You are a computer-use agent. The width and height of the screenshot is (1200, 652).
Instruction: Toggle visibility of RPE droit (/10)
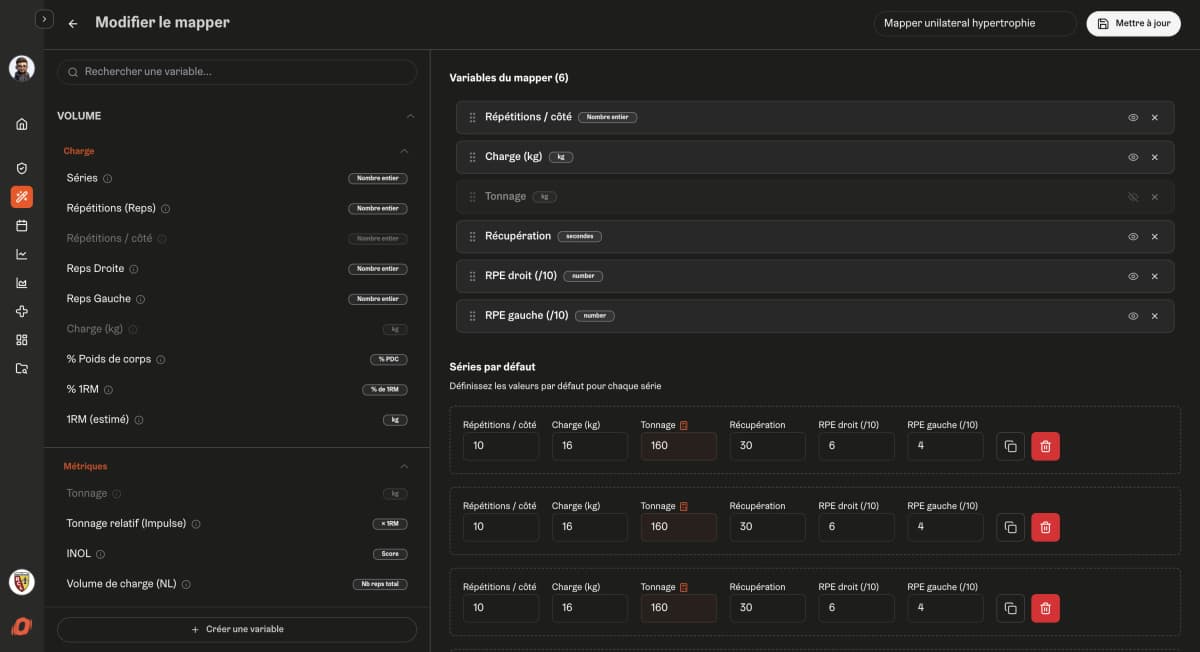point(1133,276)
